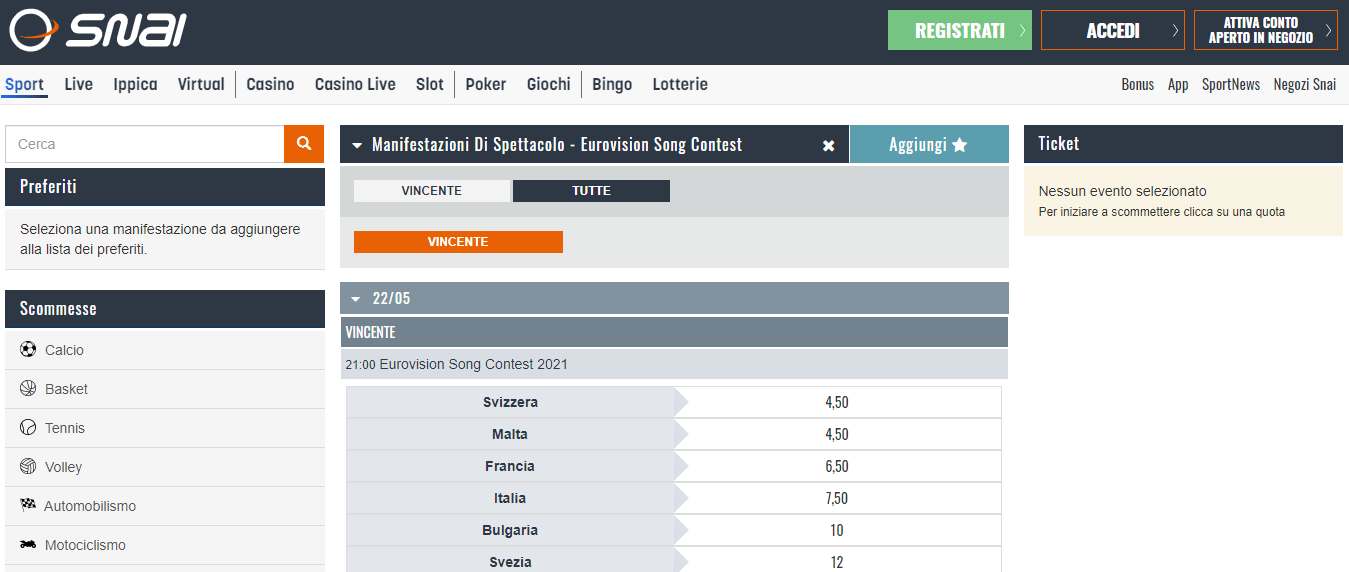This screenshot has width=1349, height=572.
Task: Collapse the 22/05 date section
Action: pos(356,298)
